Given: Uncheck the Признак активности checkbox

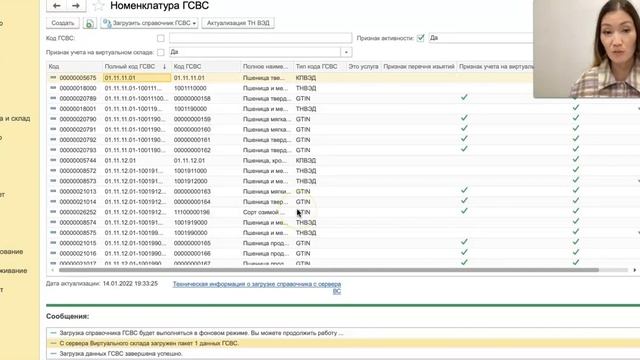Looking at the screenshot, I should click(x=421, y=38).
